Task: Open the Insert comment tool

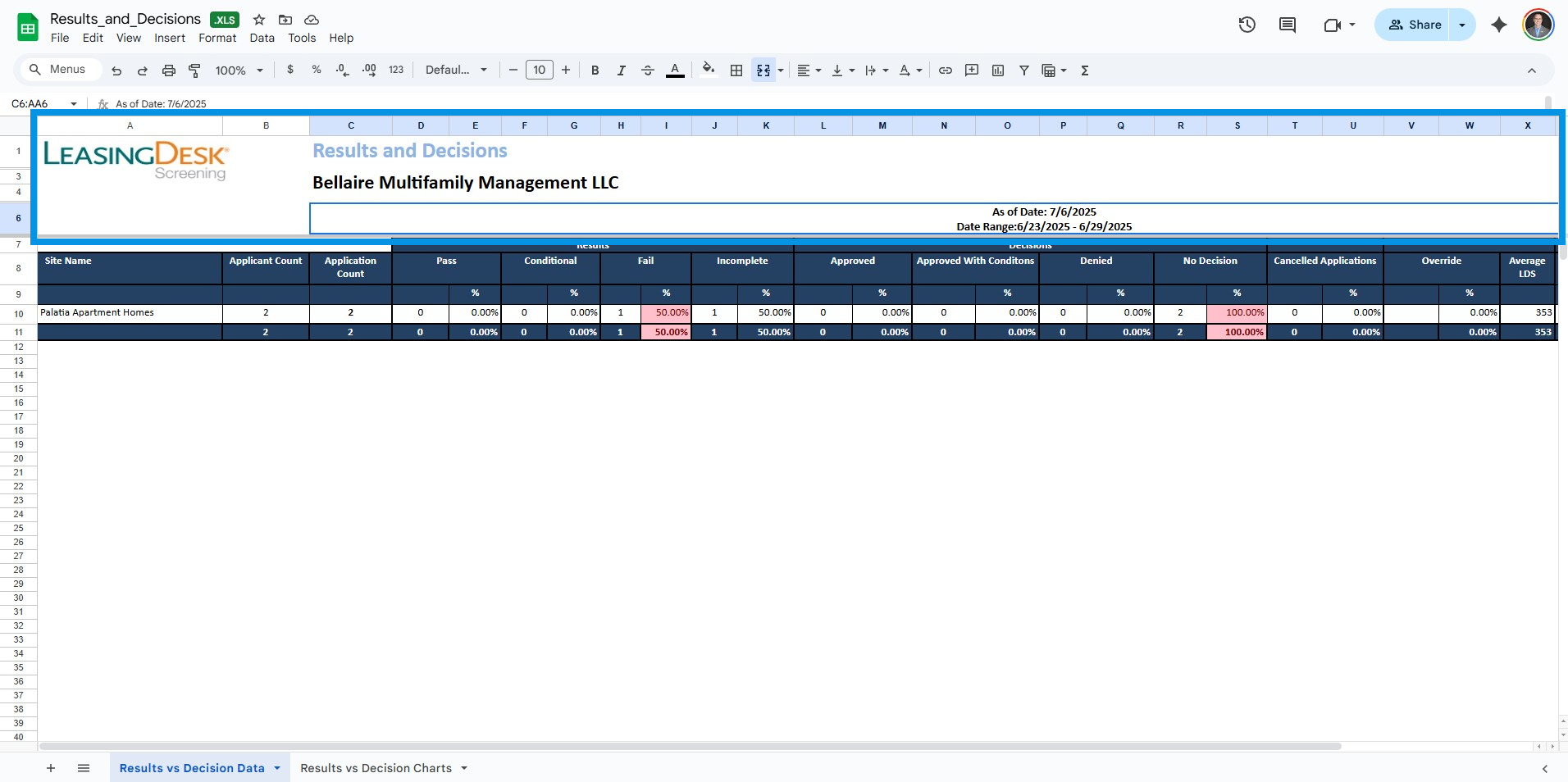Action: (x=971, y=70)
